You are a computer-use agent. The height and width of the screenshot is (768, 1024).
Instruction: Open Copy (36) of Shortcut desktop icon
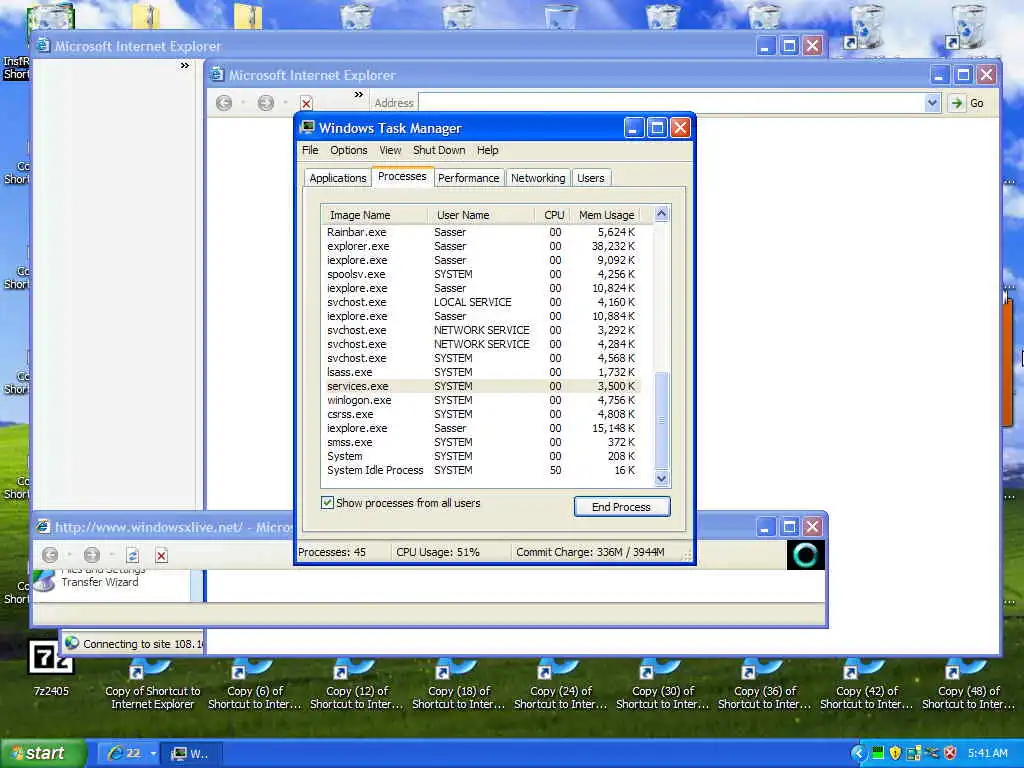[x=764, y=684]
